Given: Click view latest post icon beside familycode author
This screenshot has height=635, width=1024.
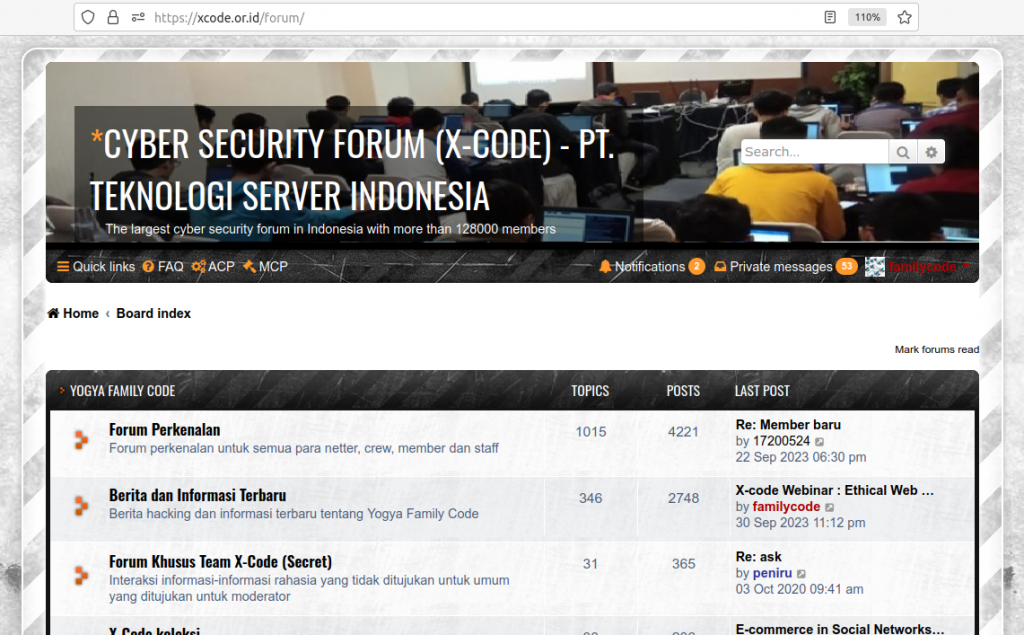Looking at the screenshot, I should (x=829, y=508).
